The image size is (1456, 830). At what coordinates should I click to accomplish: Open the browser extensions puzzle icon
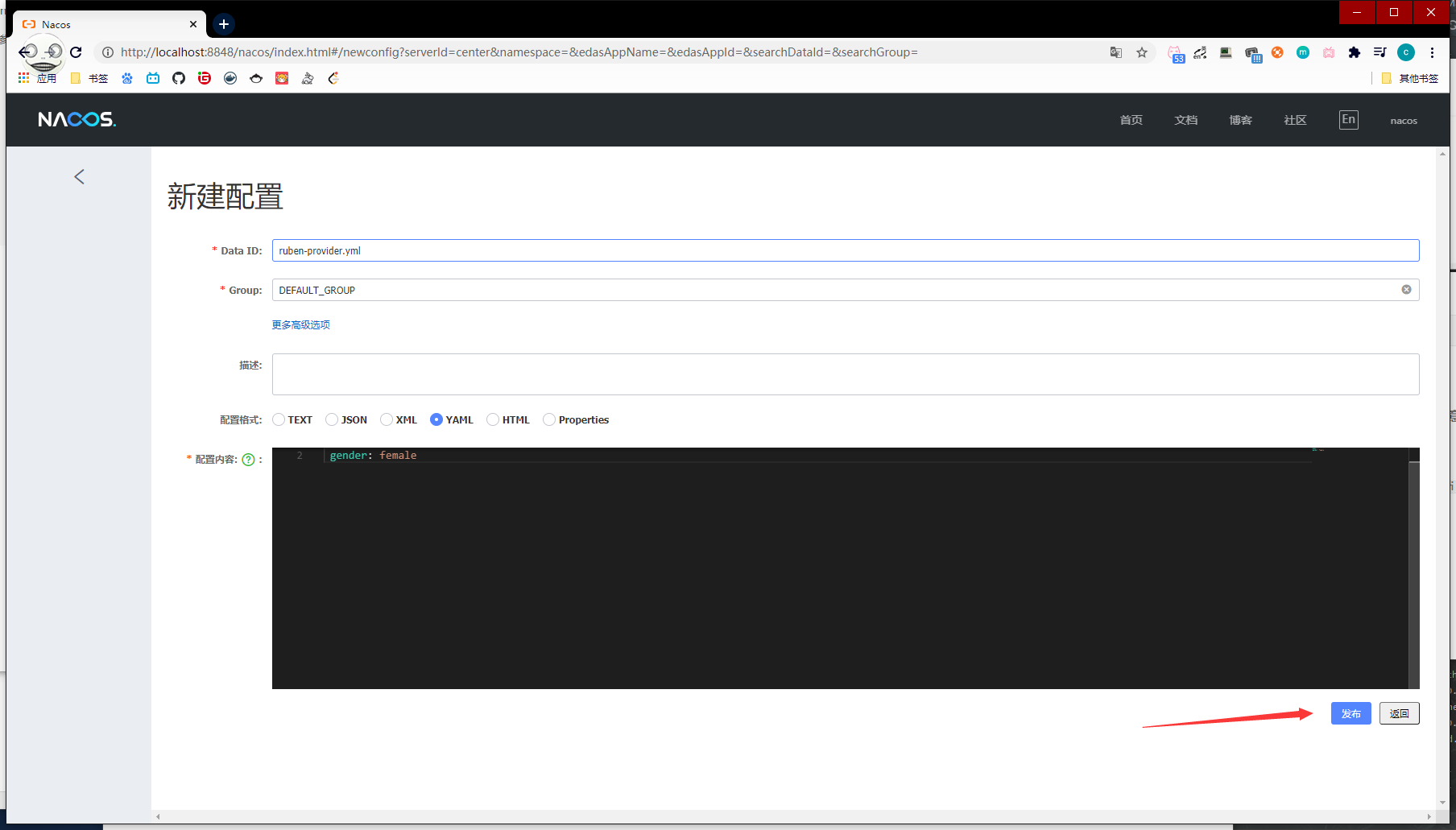(1355, 52)
